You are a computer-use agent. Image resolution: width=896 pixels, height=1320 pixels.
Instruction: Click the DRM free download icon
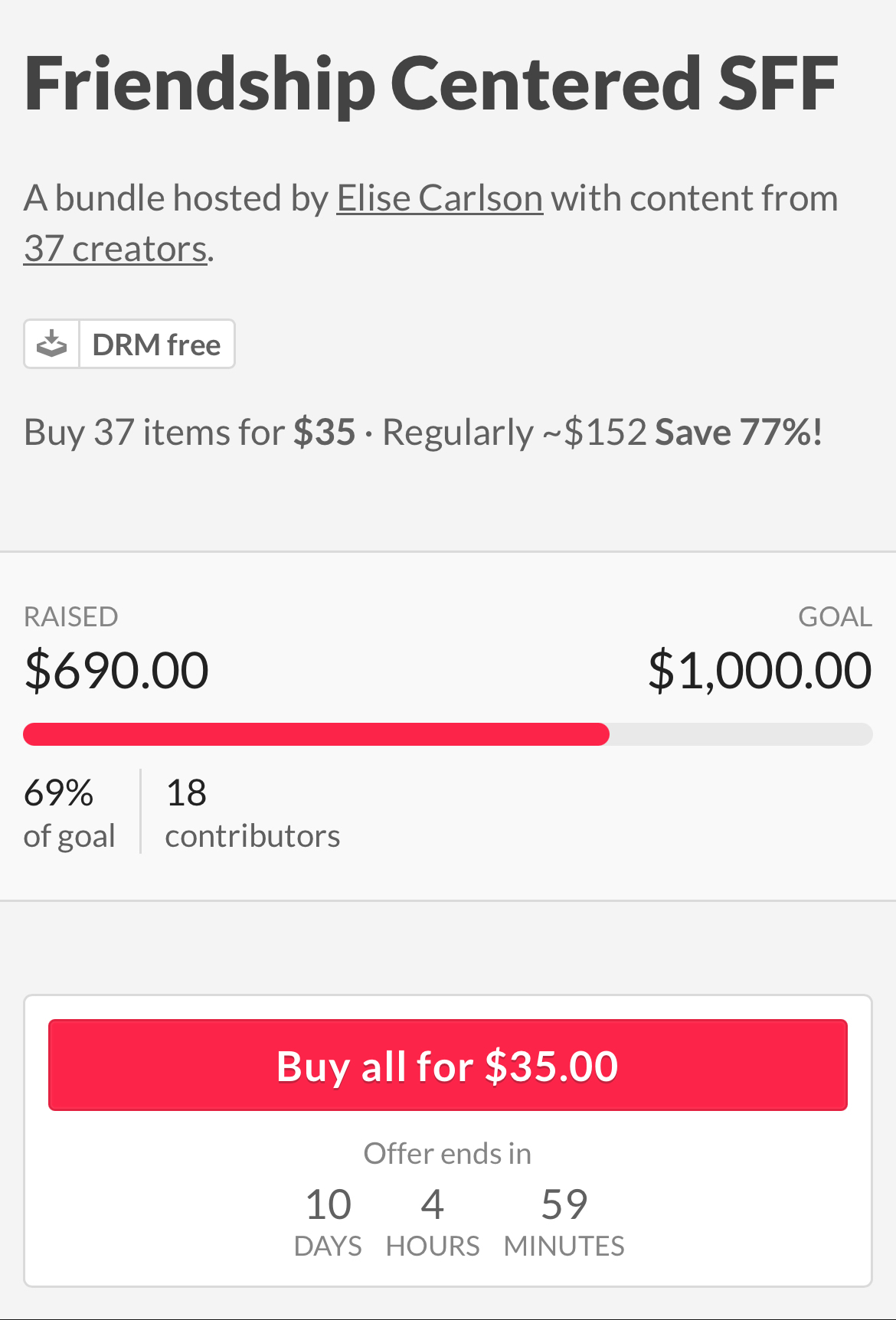click(x=52, y=345)
